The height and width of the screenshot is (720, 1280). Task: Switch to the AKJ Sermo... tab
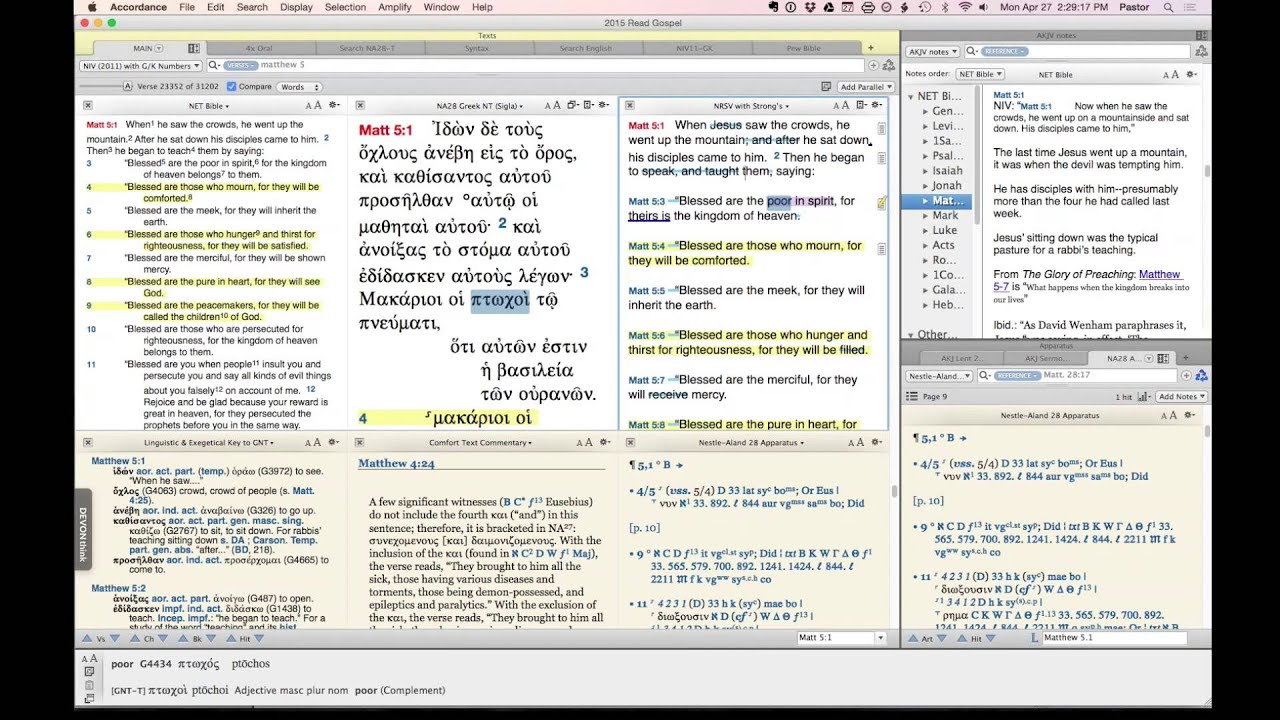click(x=1047, y=358)
